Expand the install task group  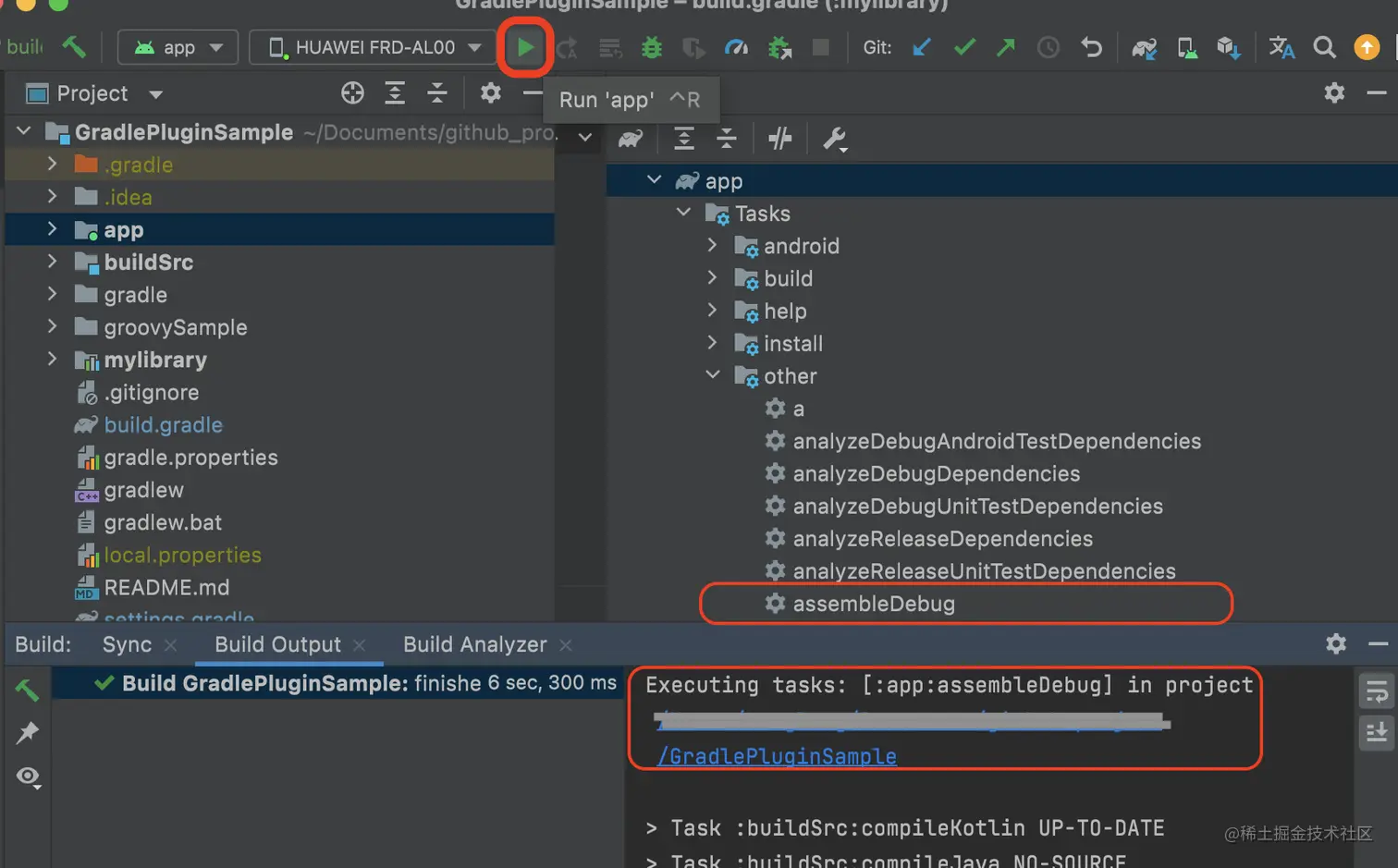coord(712,343)
